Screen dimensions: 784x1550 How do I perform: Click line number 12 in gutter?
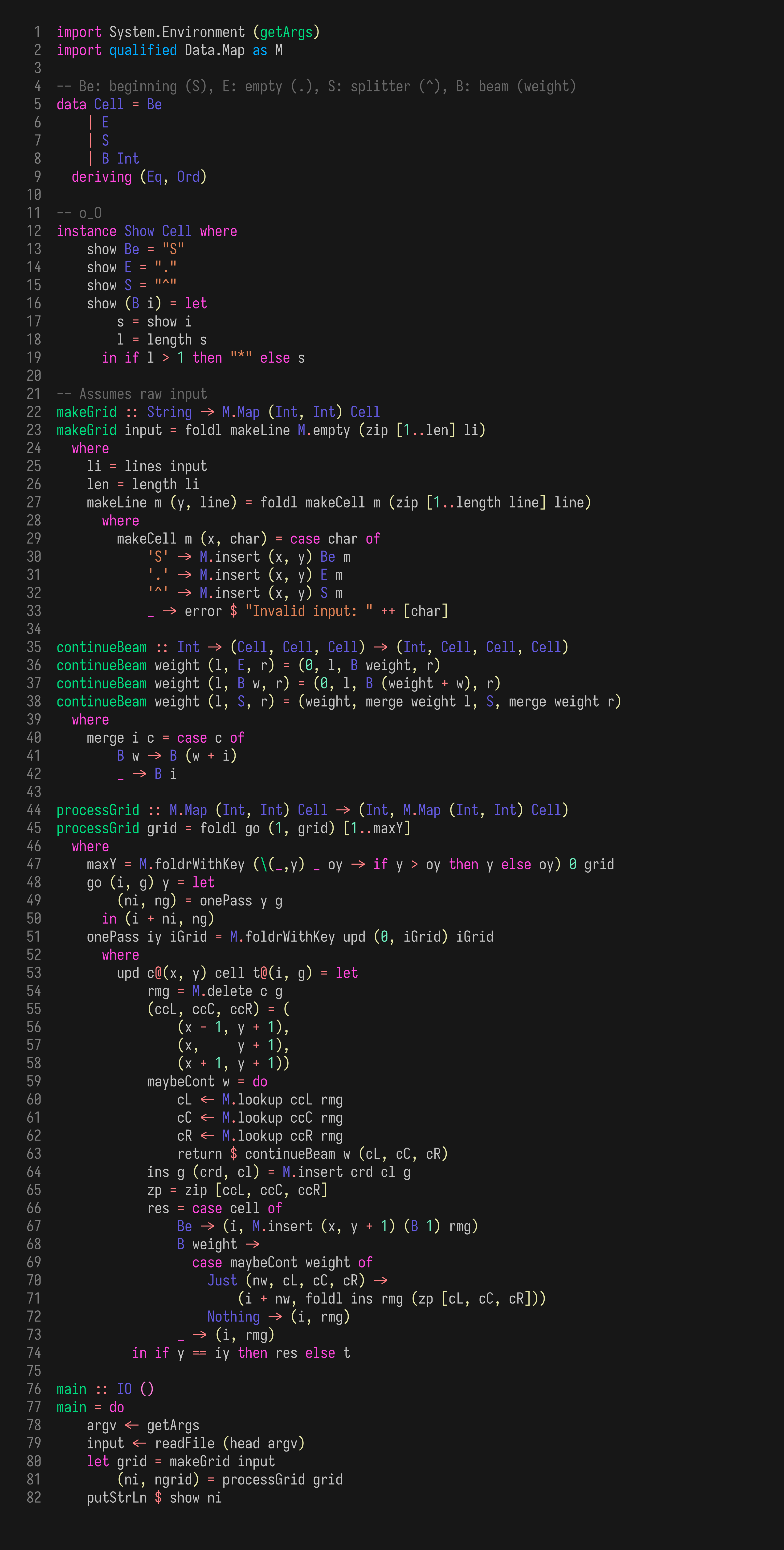coord(34,231)
